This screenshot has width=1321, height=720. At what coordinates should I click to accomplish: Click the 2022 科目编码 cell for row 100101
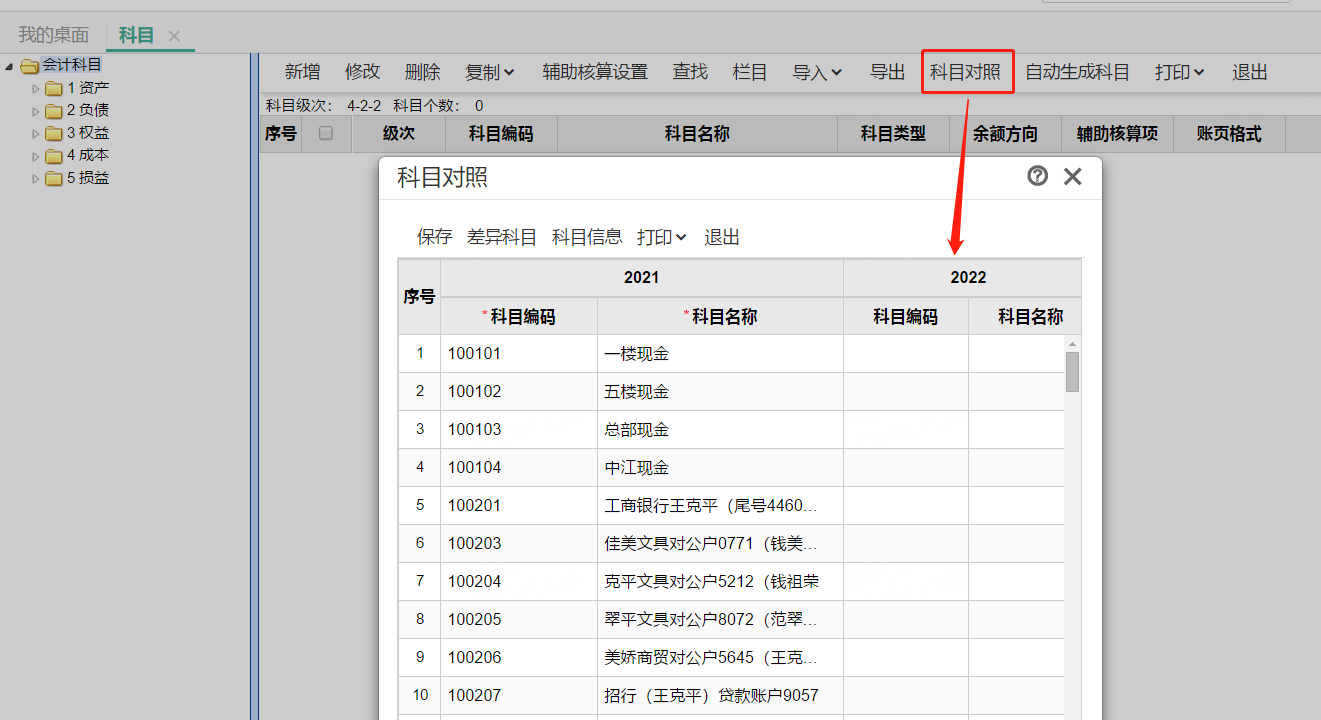pos(905,353)
